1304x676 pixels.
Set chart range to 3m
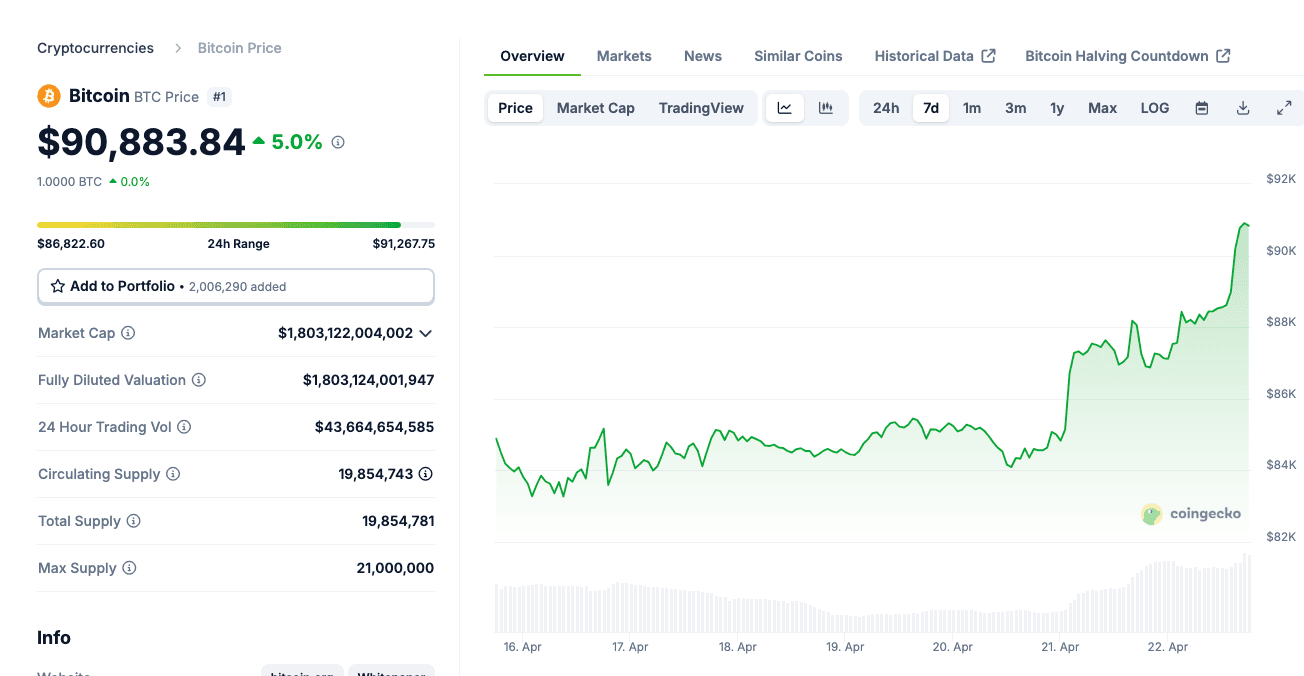coord(1016,108)
